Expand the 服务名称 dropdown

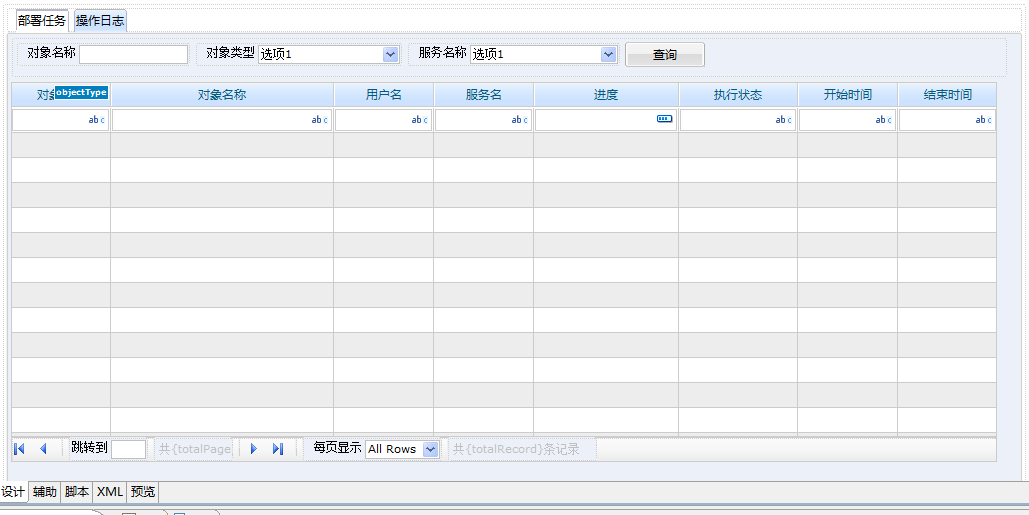[x=608, y=54]
